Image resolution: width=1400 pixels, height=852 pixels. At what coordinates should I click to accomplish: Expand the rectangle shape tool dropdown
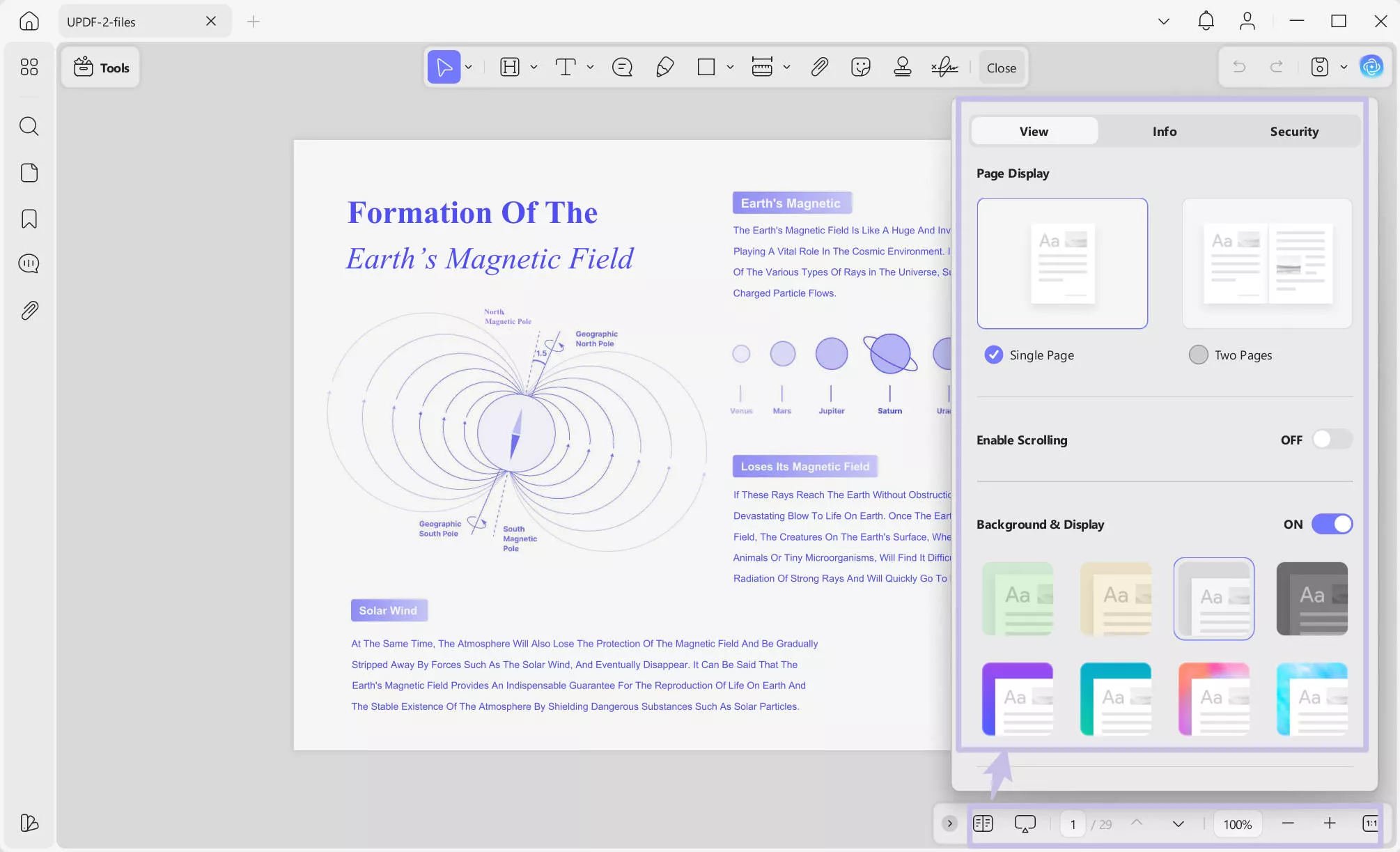tap(730, 68)
